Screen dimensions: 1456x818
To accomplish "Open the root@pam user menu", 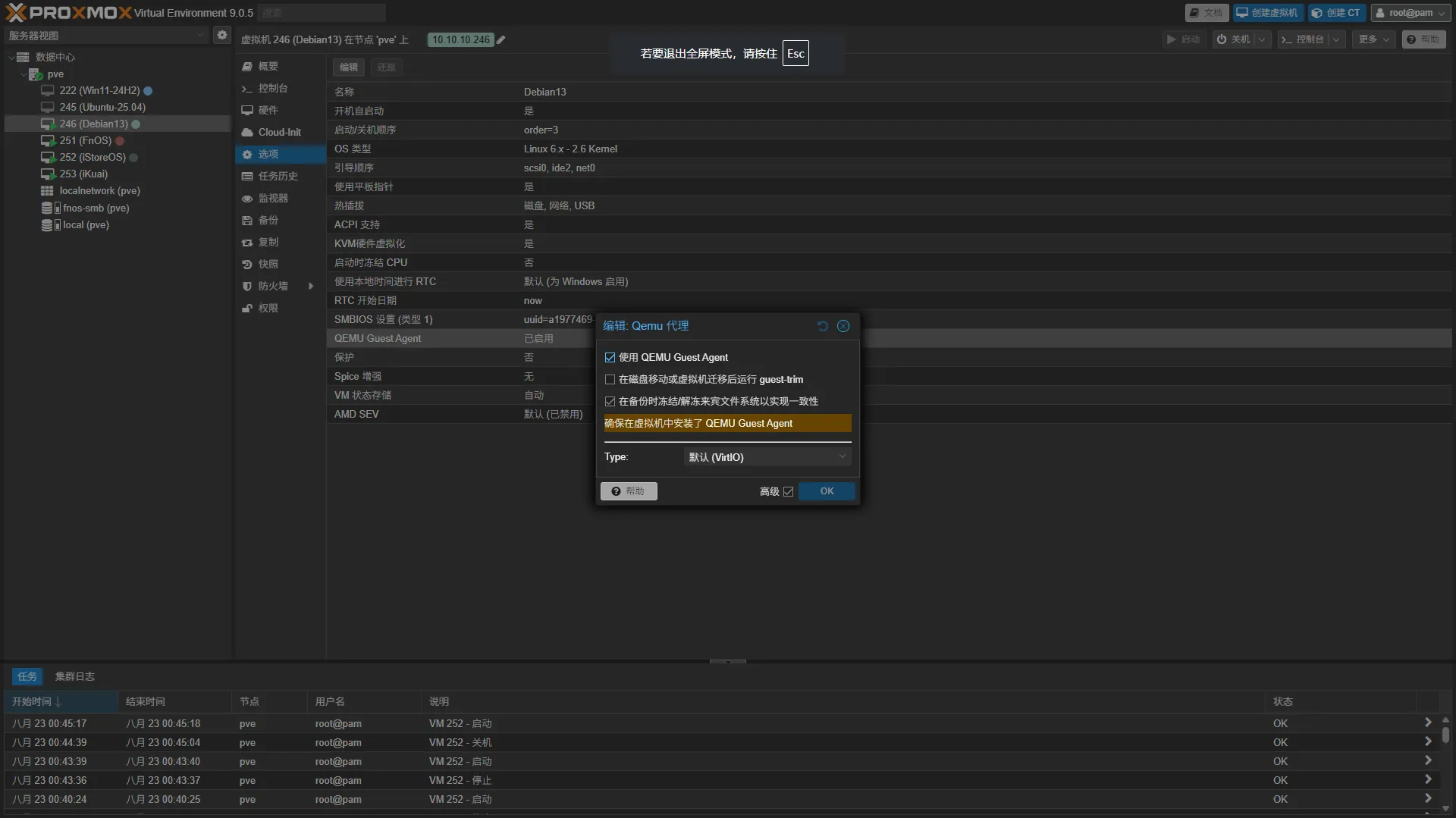I will (x=1410, y=13).
